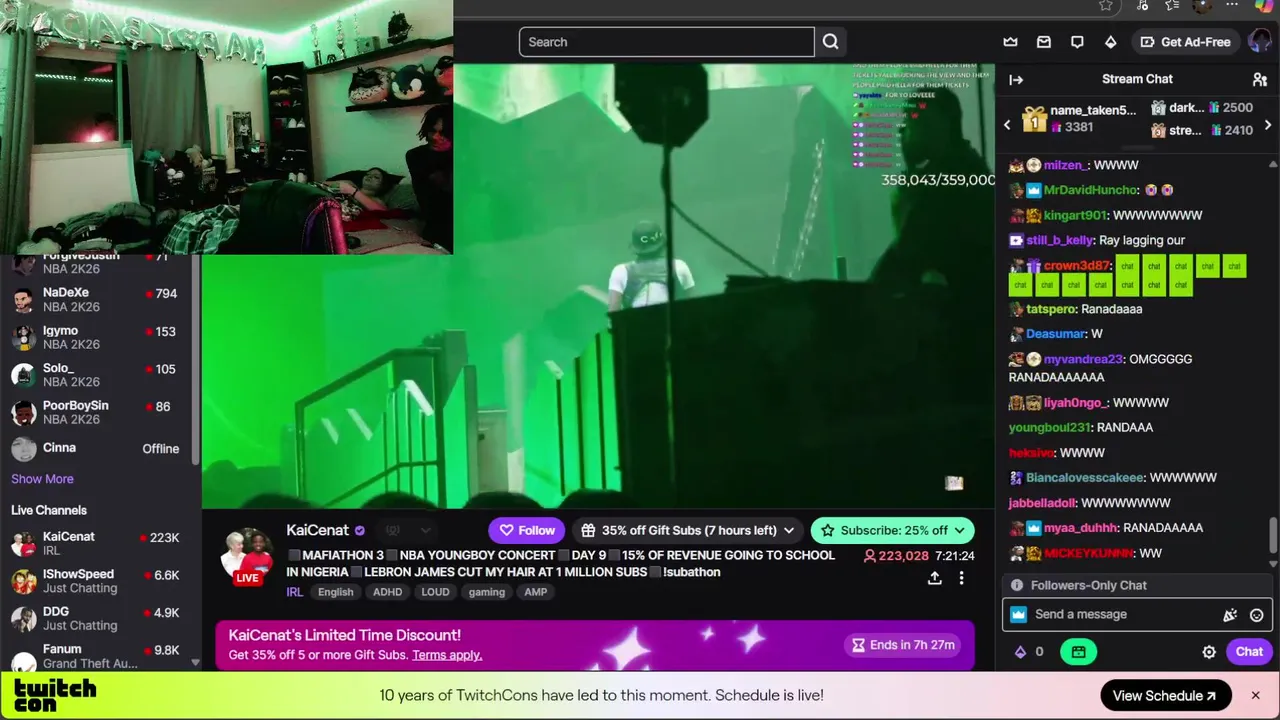Open the Bits diamond icon in header
The height and width of the screenshot is (720, 1280).
[x=1110, y=42]
